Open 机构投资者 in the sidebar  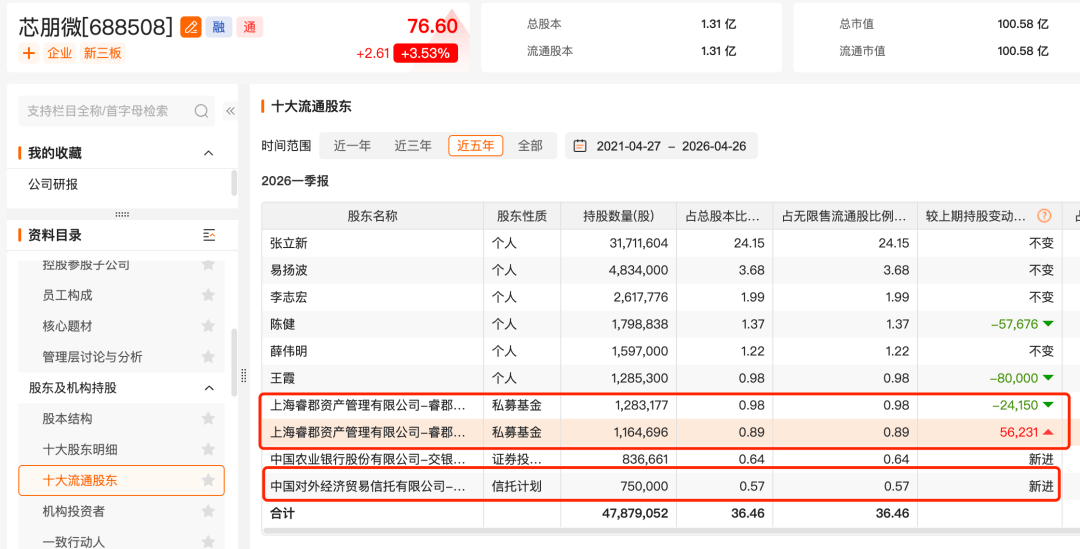pos(74,511)
